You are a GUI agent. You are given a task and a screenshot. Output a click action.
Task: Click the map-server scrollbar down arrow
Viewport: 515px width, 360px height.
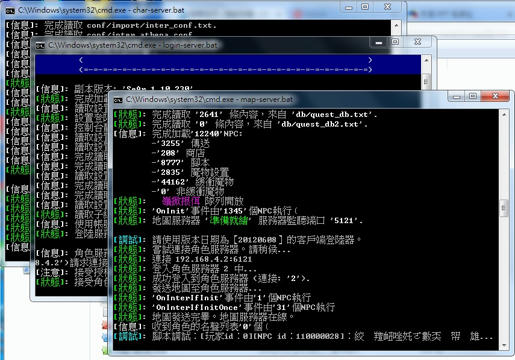pyautogui.click(x=504, y=346)
